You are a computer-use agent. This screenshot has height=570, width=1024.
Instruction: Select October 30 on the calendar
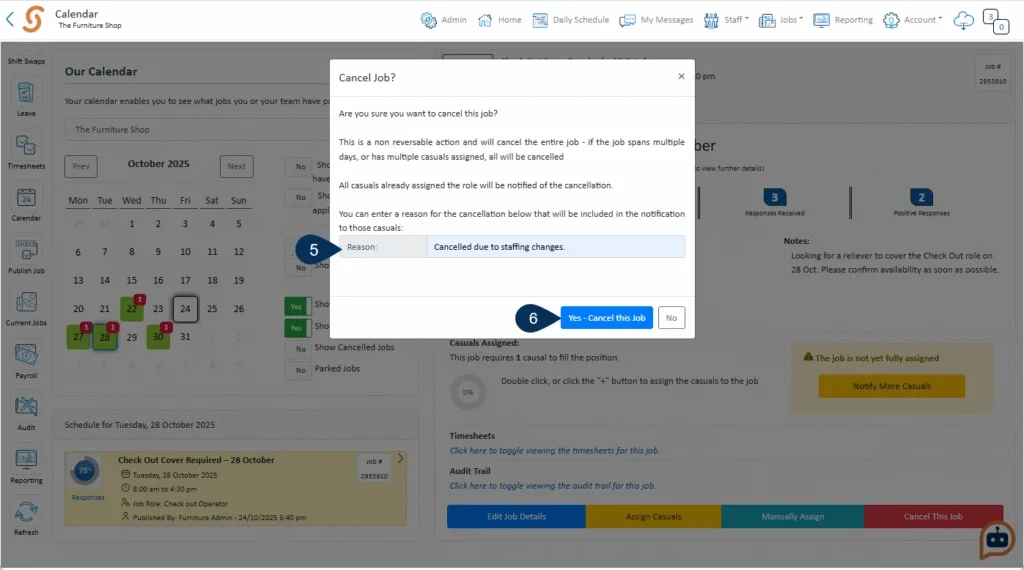(158, 337)
